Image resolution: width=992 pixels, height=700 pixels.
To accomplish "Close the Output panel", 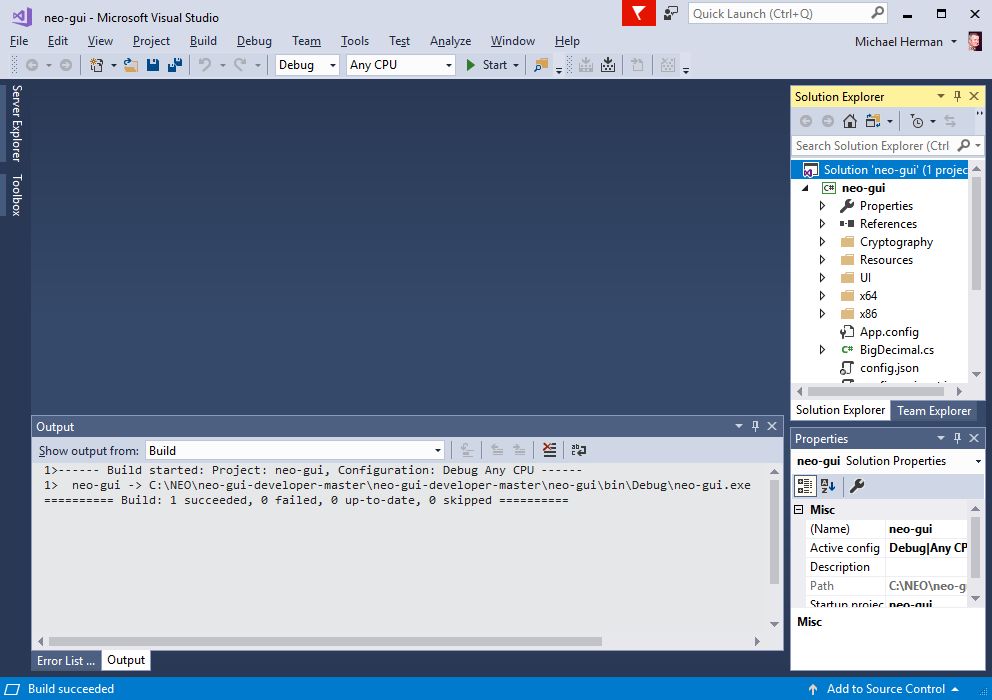I will [x=772, y=426].
